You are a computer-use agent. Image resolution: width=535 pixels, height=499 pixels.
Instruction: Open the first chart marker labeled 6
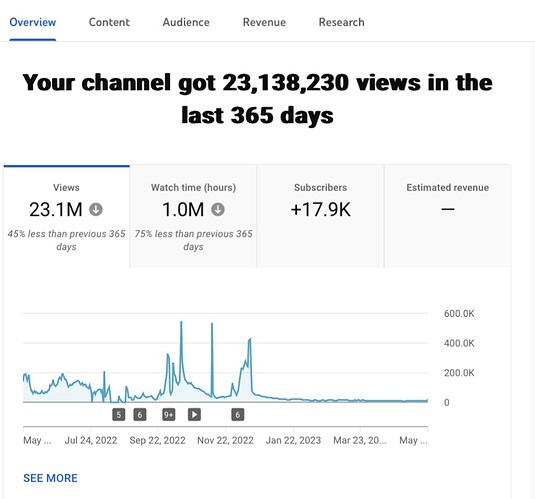140,415
